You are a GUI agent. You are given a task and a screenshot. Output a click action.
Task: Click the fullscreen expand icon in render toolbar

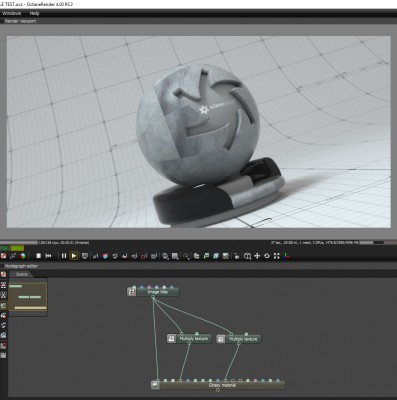click(x=277, y=256)
